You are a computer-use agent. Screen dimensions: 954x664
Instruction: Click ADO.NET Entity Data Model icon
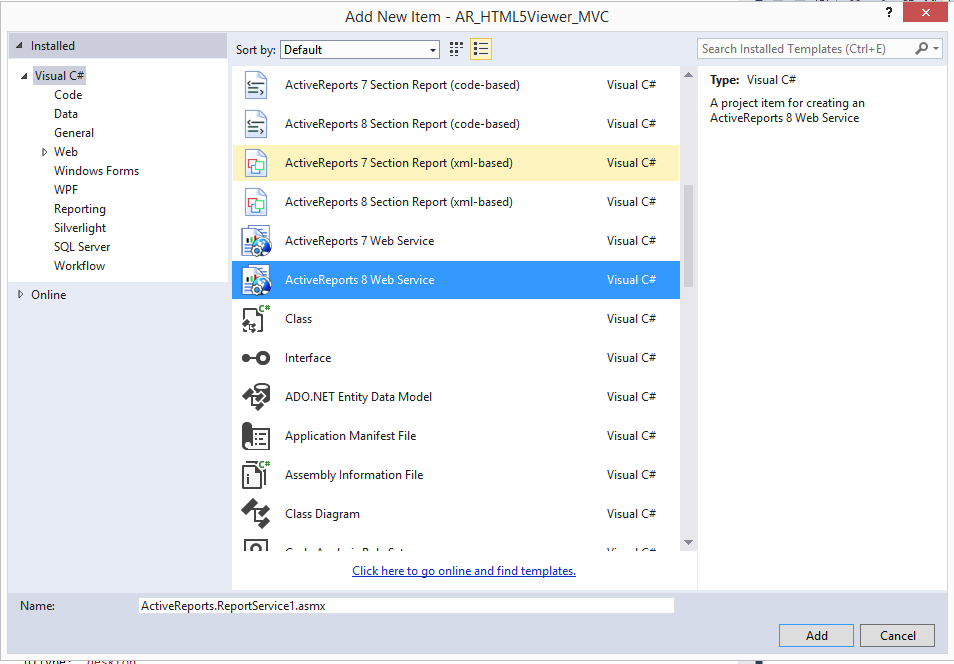tap(256, 397)
